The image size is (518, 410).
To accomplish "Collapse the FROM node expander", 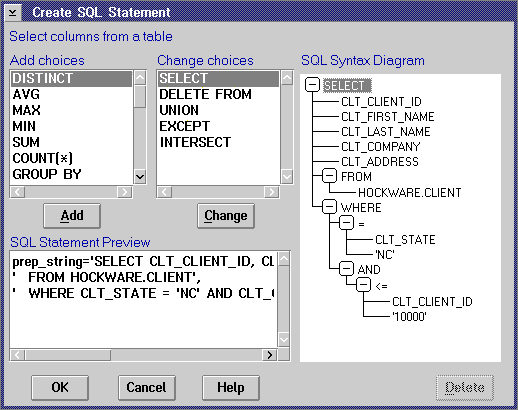I will point(329,175).
